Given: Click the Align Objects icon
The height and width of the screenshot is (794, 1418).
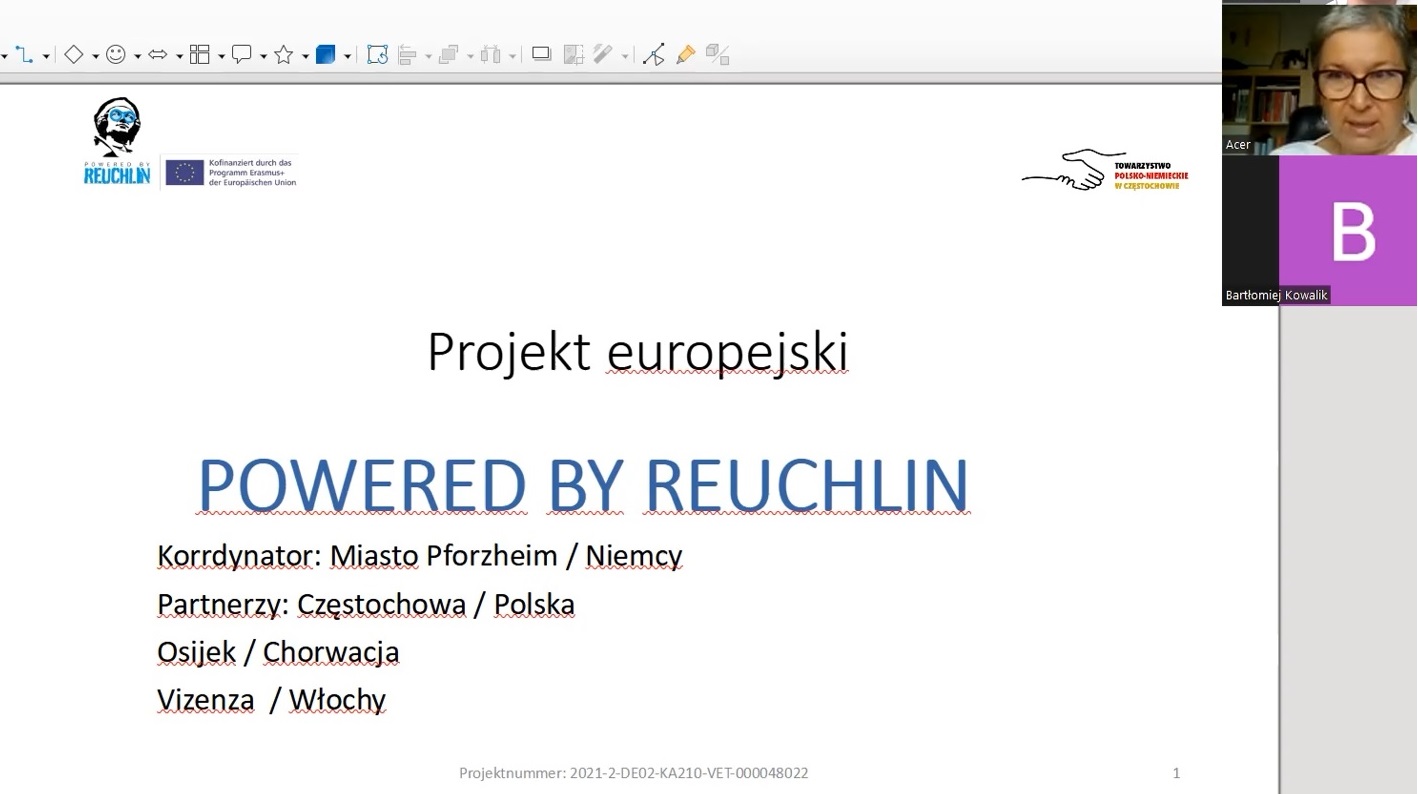Looking at the screenshot, I should (407, 55).
